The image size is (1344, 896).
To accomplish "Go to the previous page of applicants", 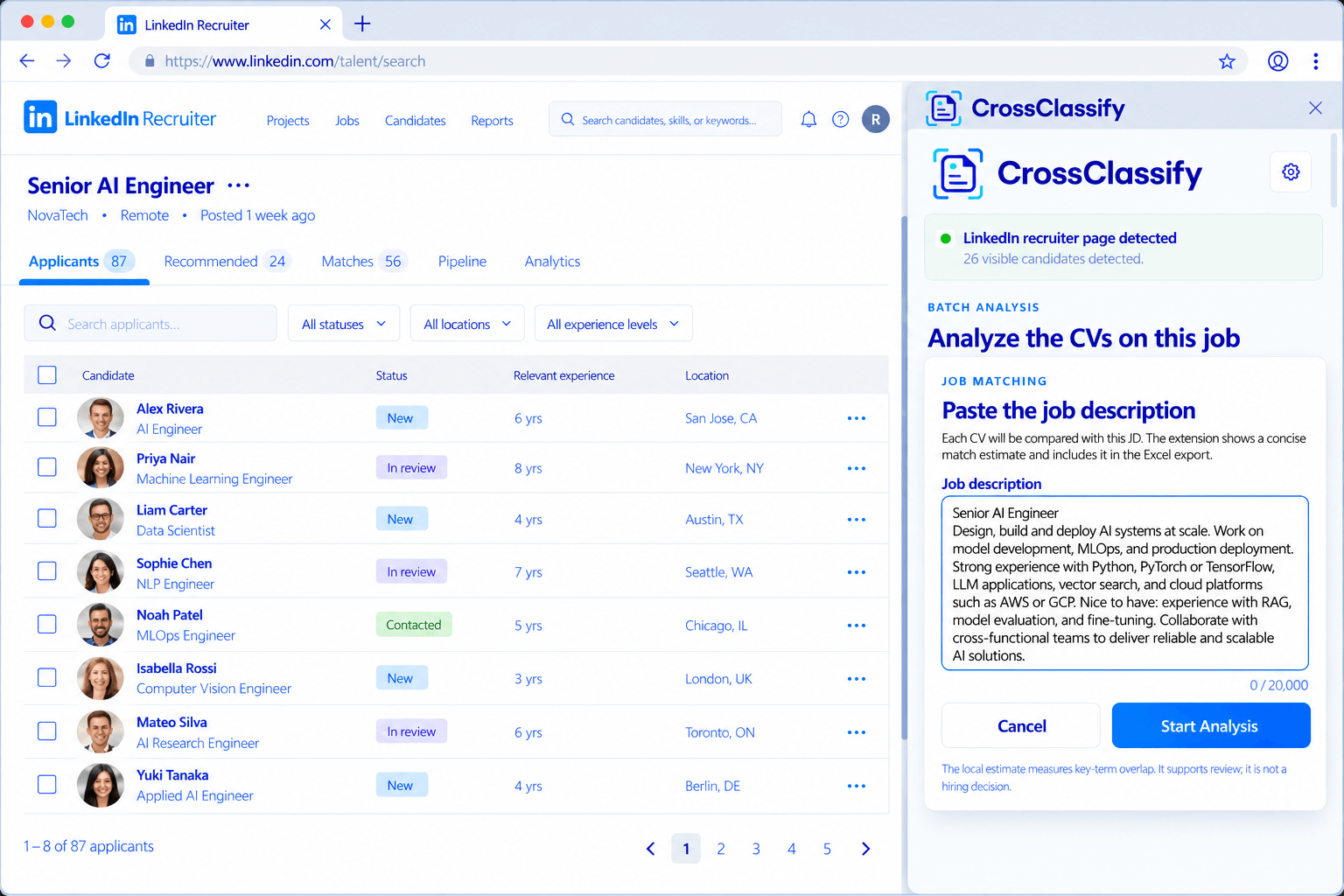I will pyautogui.click(x=650, y=849).
